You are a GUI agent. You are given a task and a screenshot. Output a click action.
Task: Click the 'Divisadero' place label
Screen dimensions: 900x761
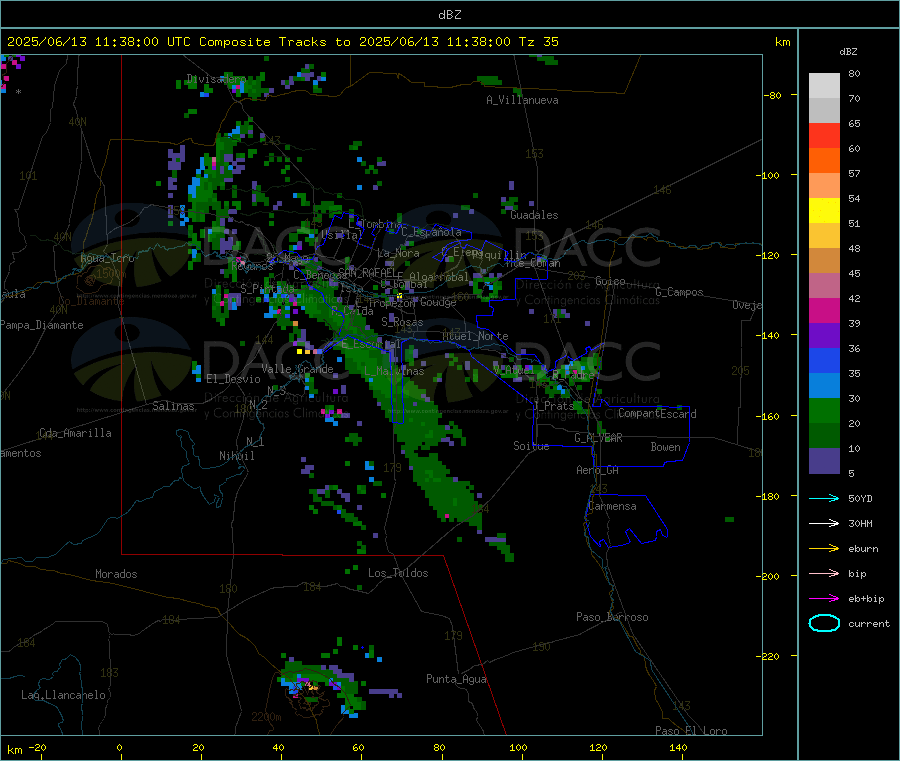(216, 79)
